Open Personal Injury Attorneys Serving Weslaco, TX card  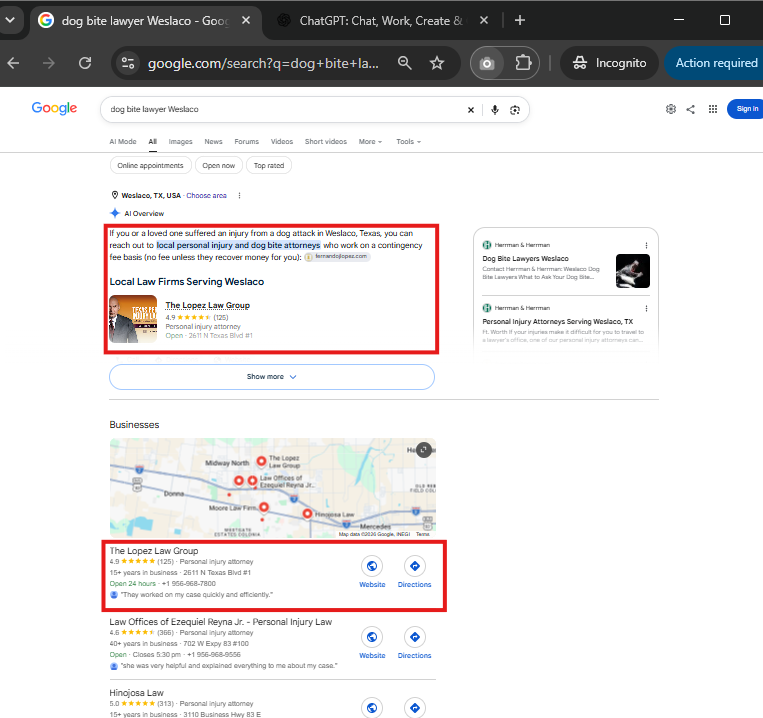[557, 322]
